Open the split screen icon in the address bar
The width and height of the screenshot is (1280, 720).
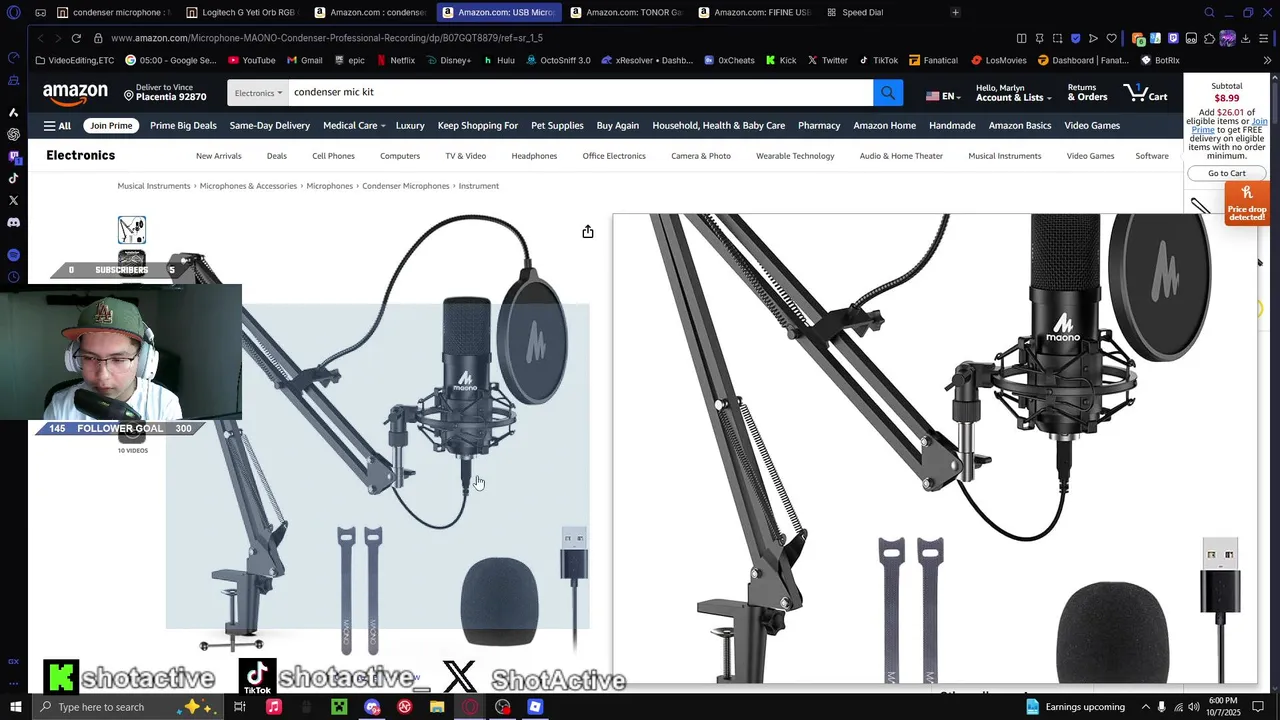(1021, 38)
